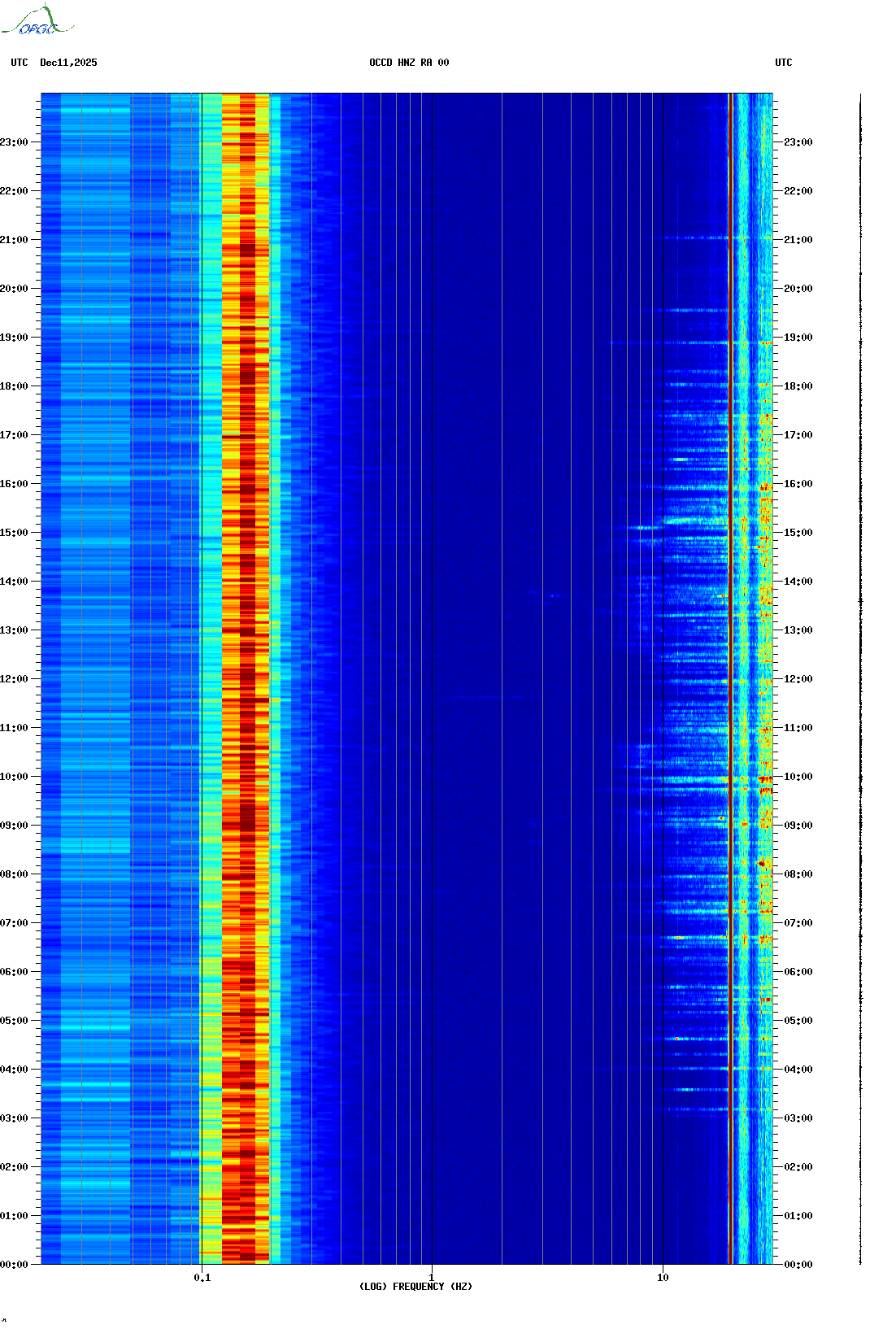Image resolution: width=896 pixels, height=1329 pixels.
Task: Click the 03:00 time label on left axis
Action: click(x=14, y=1118)
